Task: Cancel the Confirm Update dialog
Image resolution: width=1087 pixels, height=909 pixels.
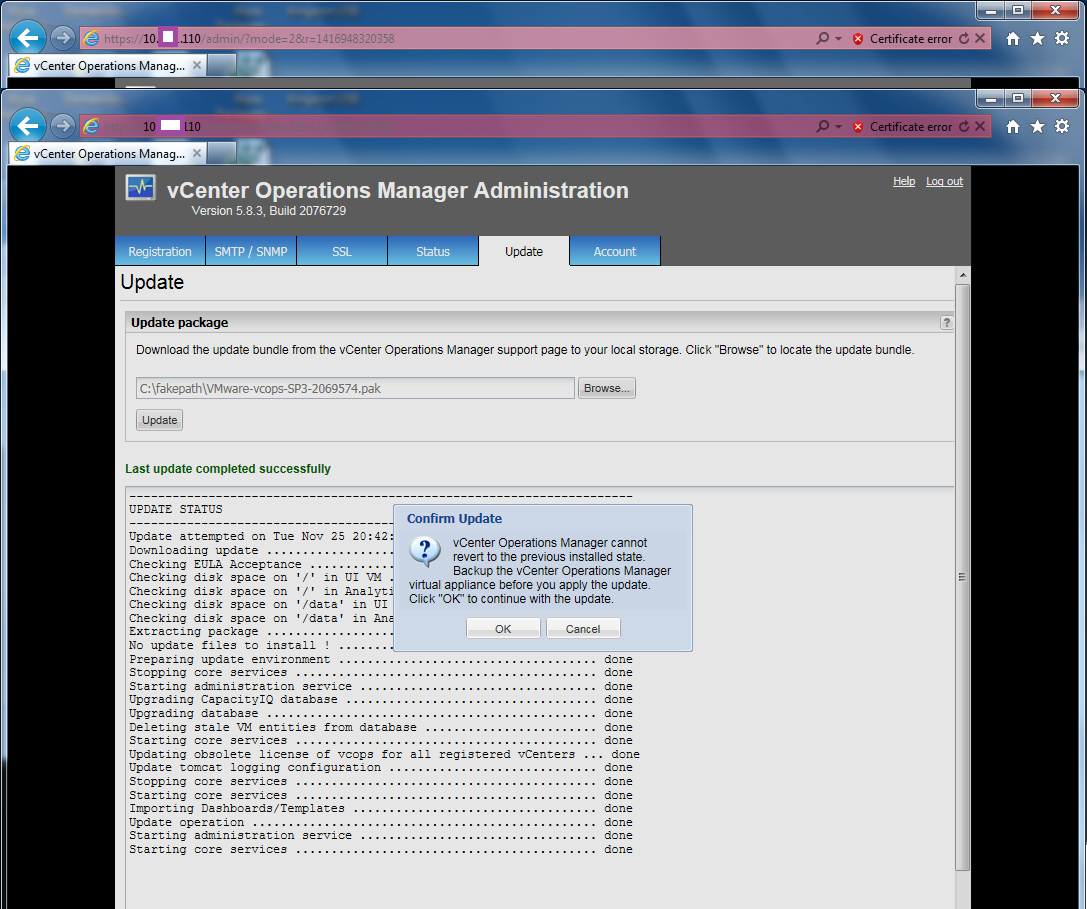Action: coord(583,629)
